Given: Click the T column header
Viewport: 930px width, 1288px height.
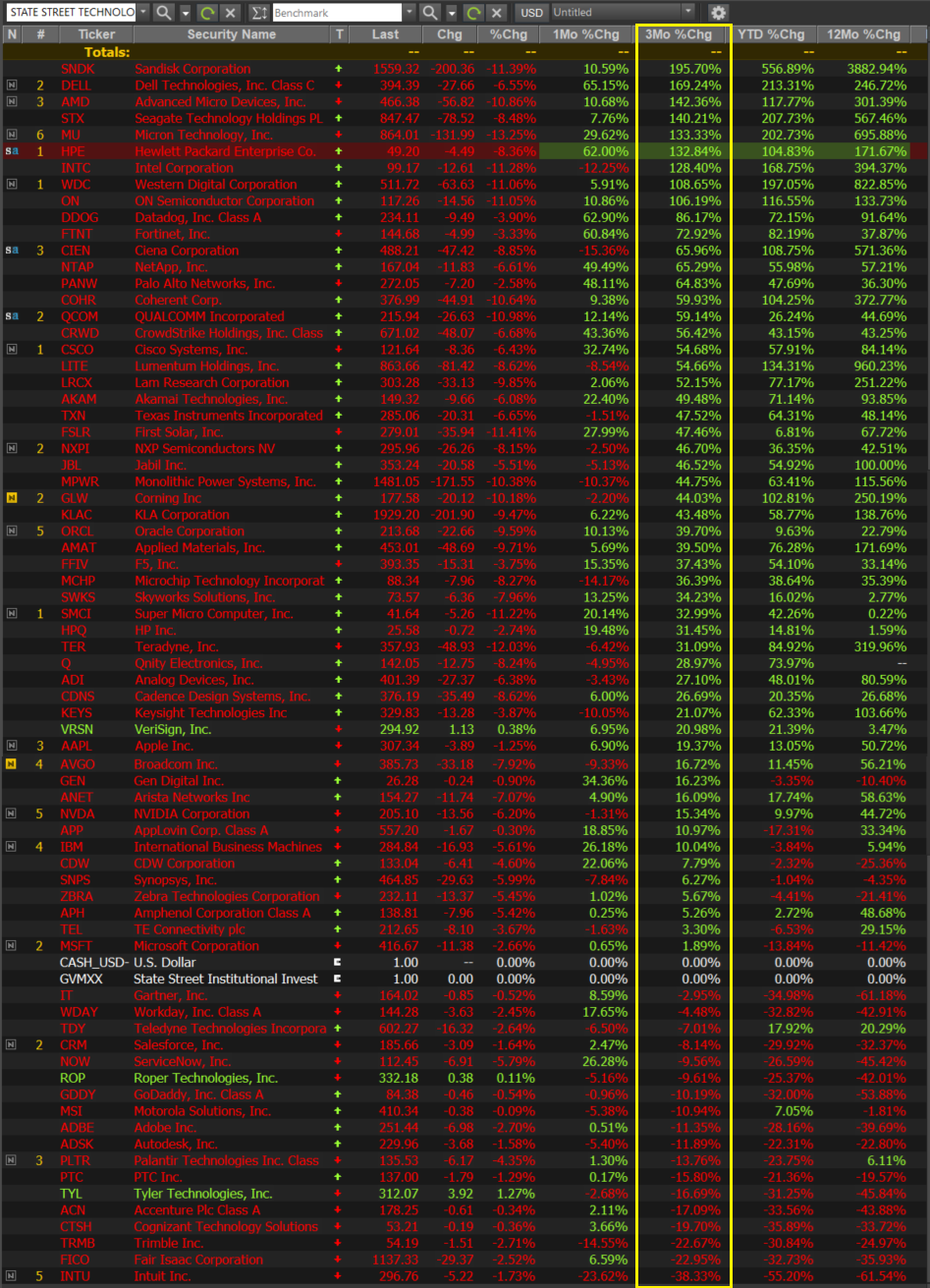Looking at the screenshot, I should [340, 34].
